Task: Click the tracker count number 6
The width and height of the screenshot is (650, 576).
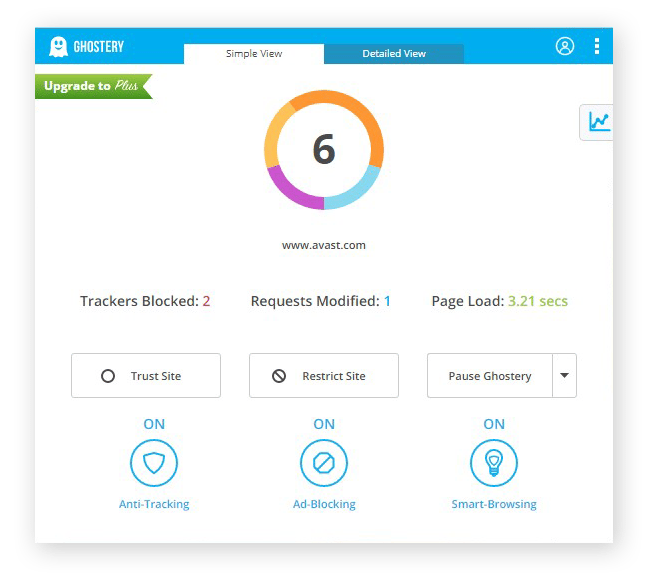Action: (323, 150)
